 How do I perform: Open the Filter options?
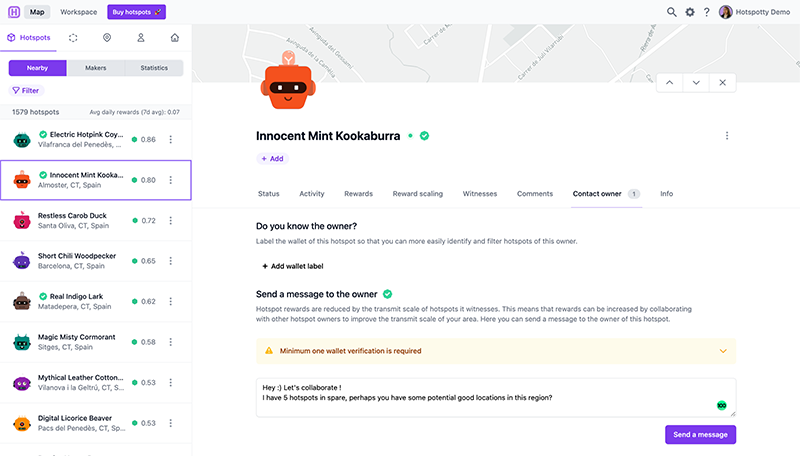click(26, 90)
